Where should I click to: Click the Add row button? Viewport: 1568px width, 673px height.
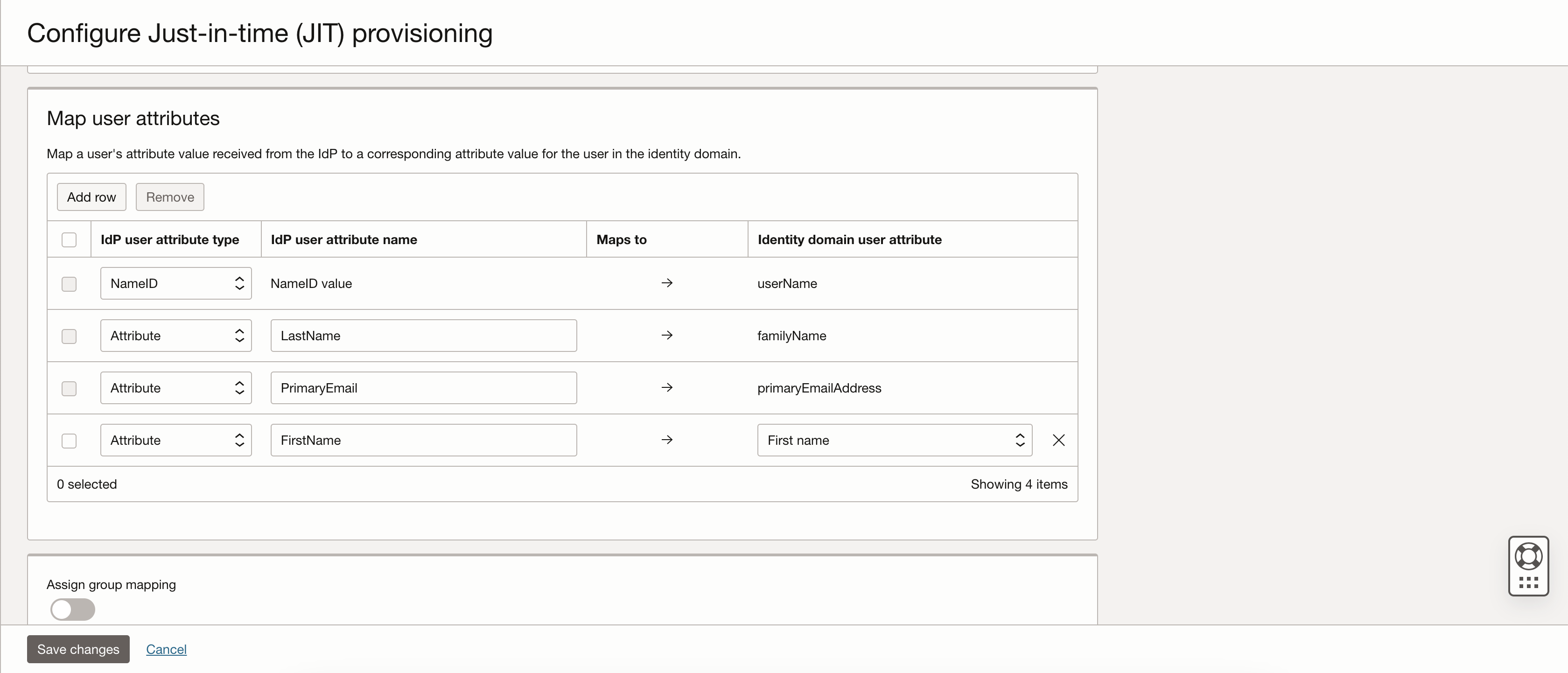pos(91,196)
